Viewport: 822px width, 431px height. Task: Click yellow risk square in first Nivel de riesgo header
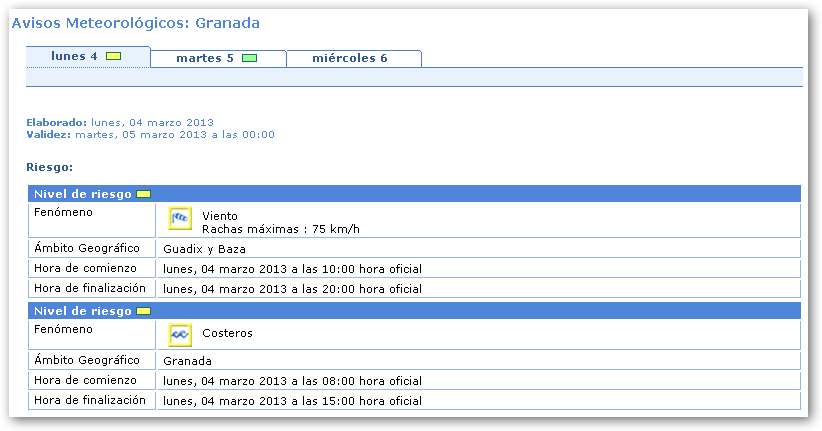point(143,194)
